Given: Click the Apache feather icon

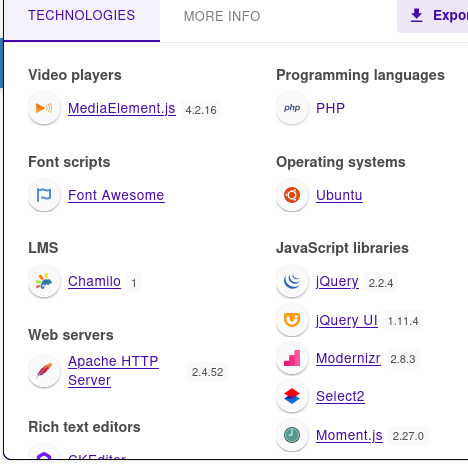Looking at the screenshot, I should coord(44,371).
